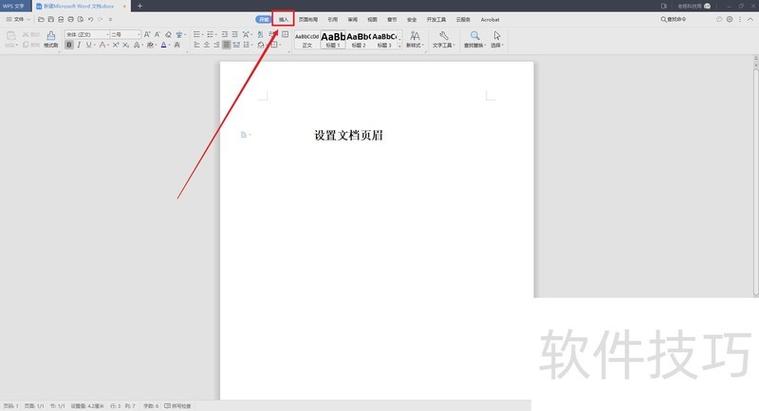The height and width of the screenshot is (411, 759).
Task: Click the command search box
Action: [673, 19]
